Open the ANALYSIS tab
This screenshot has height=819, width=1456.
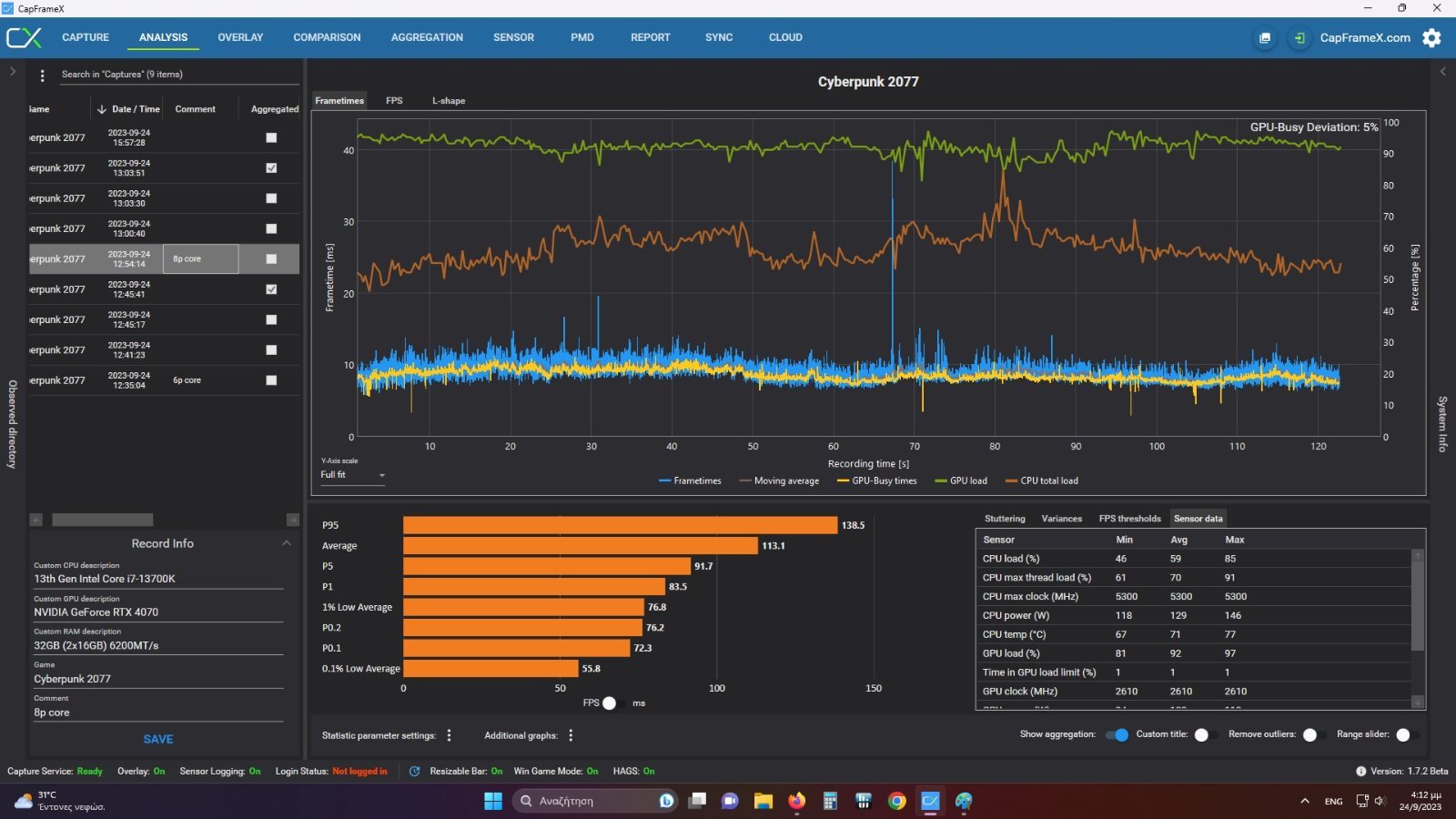[x=164, y=37]
